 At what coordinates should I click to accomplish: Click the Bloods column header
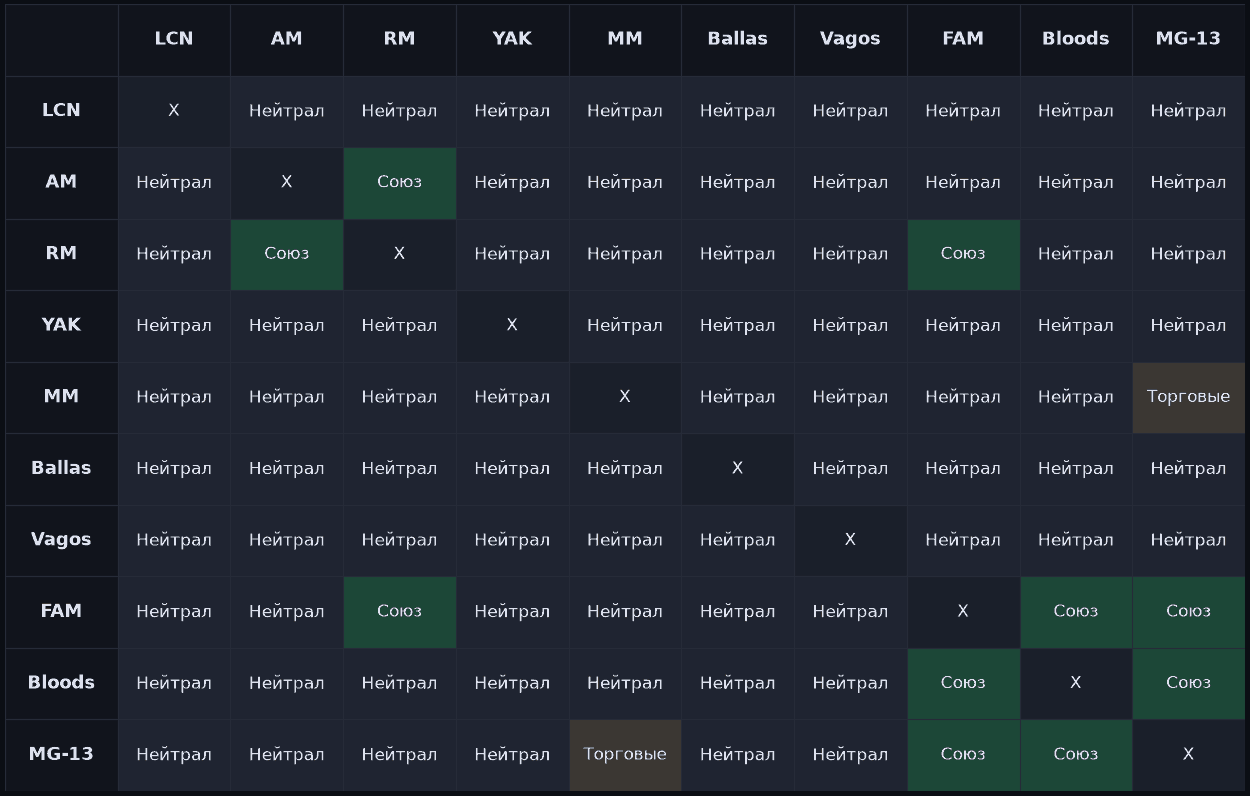coord(1076,39)
